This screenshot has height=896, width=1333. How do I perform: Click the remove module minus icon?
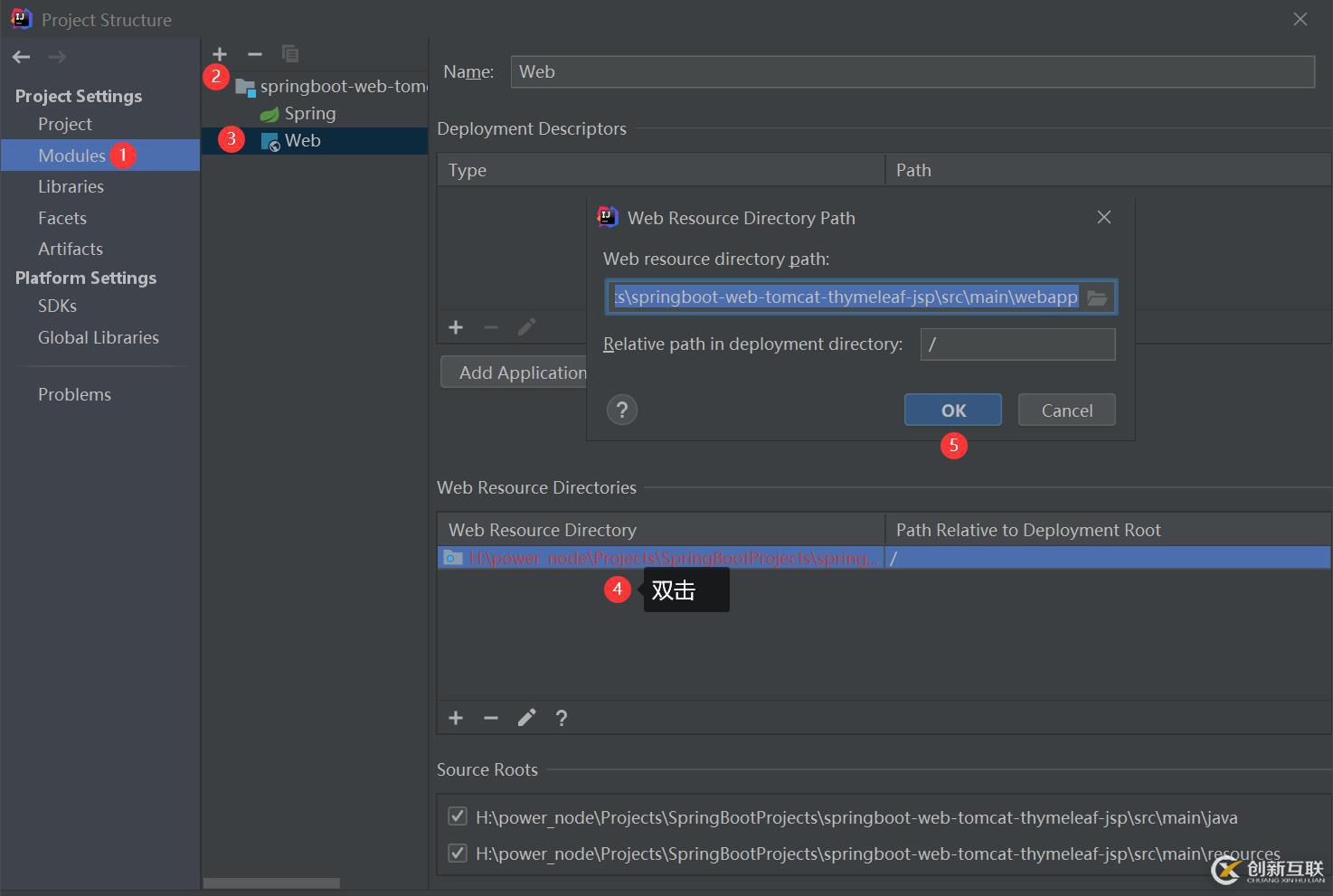(x=255, y=54)
